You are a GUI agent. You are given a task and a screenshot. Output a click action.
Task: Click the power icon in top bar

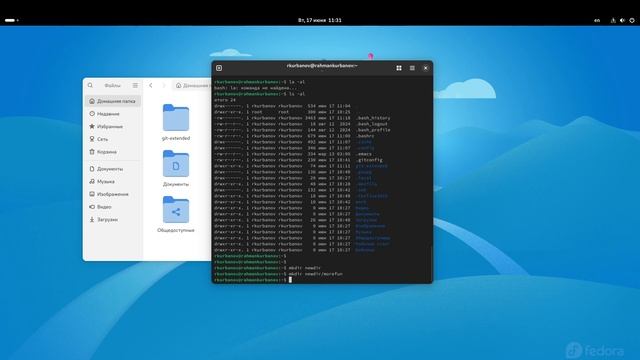point(632,20)
